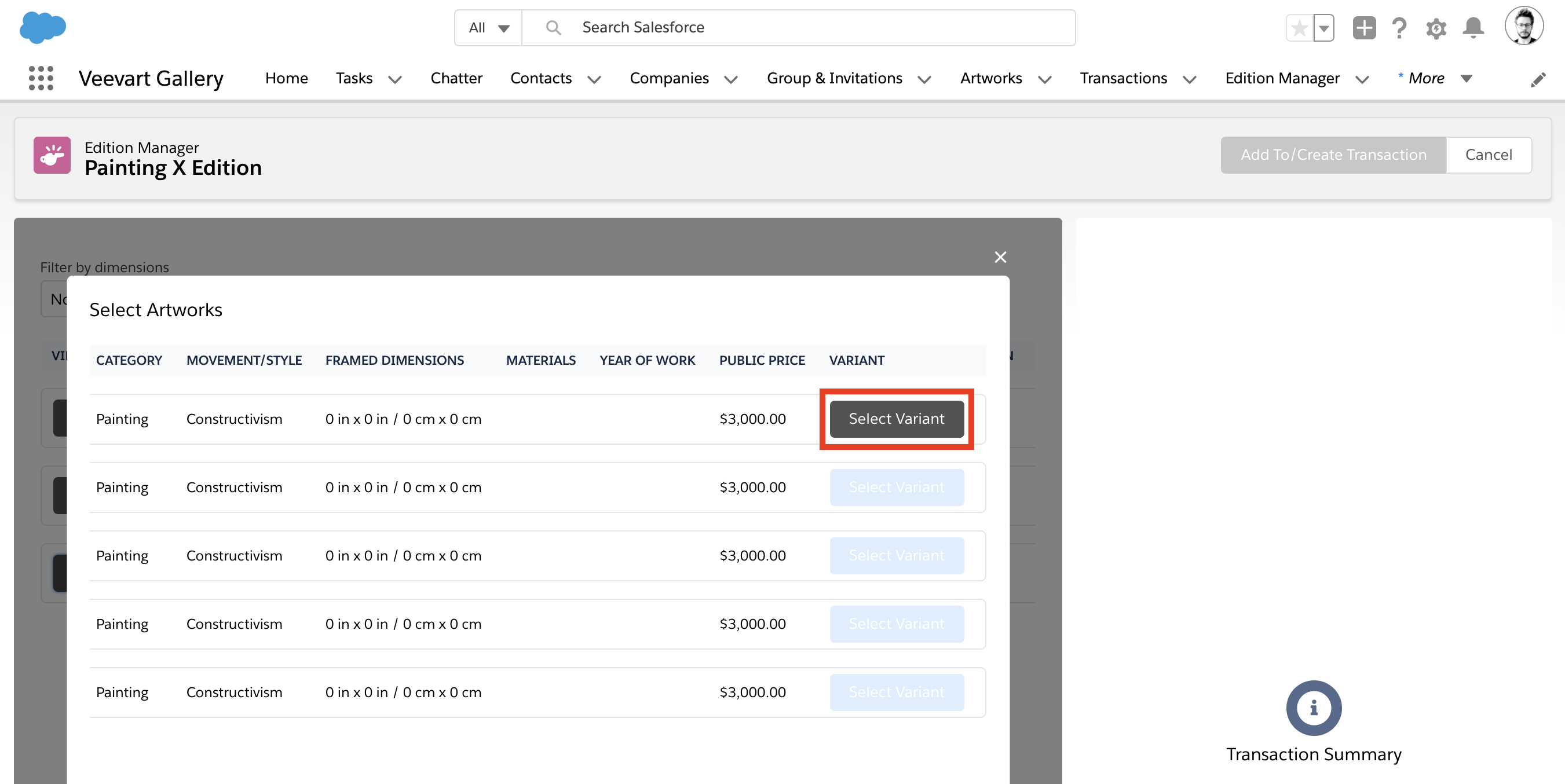Close the Select Artworks dialog
1565x784 pixels.
point(1000,257)
